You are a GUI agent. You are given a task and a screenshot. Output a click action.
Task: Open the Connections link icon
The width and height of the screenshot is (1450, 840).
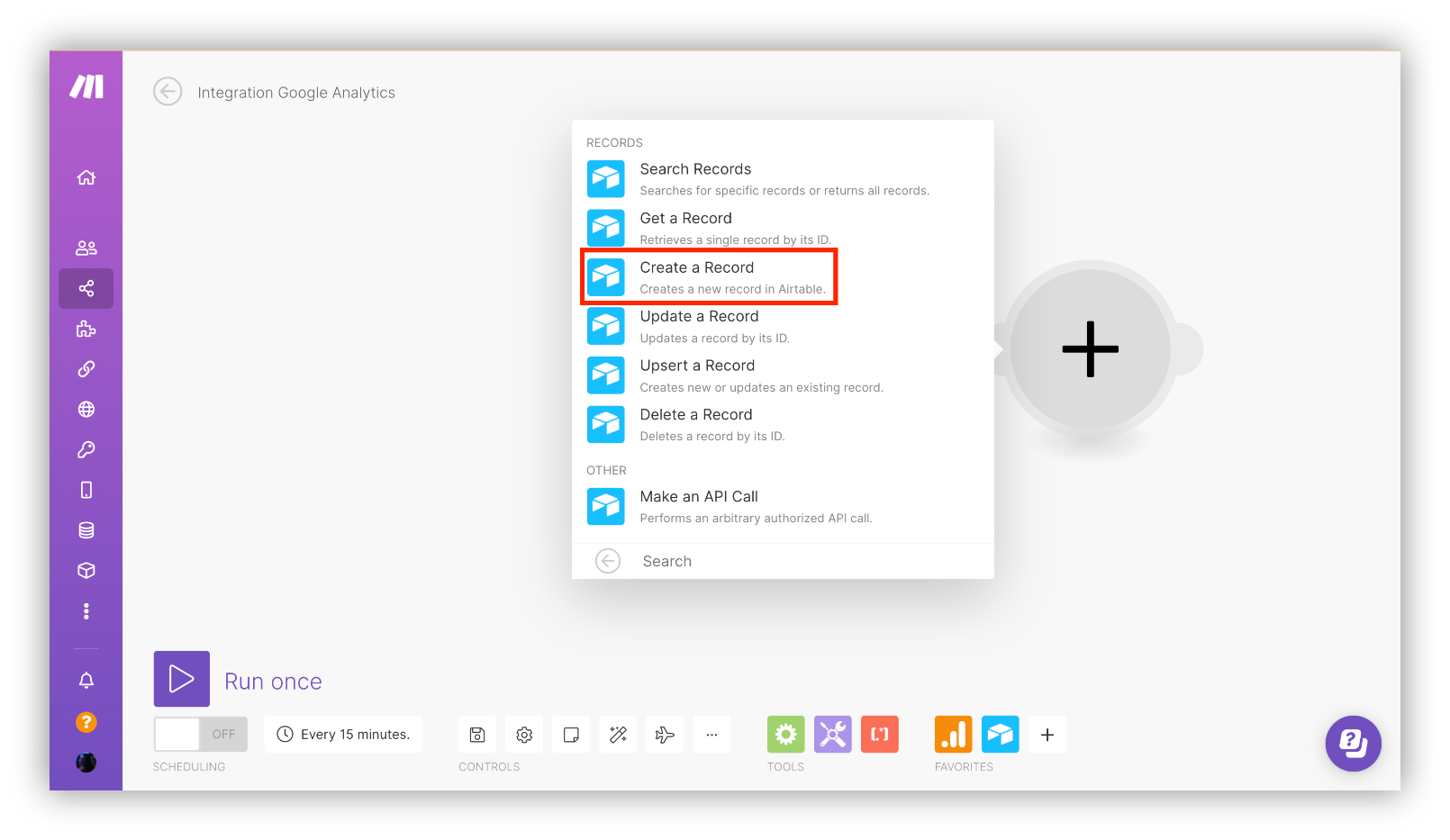tap(86, 369)
